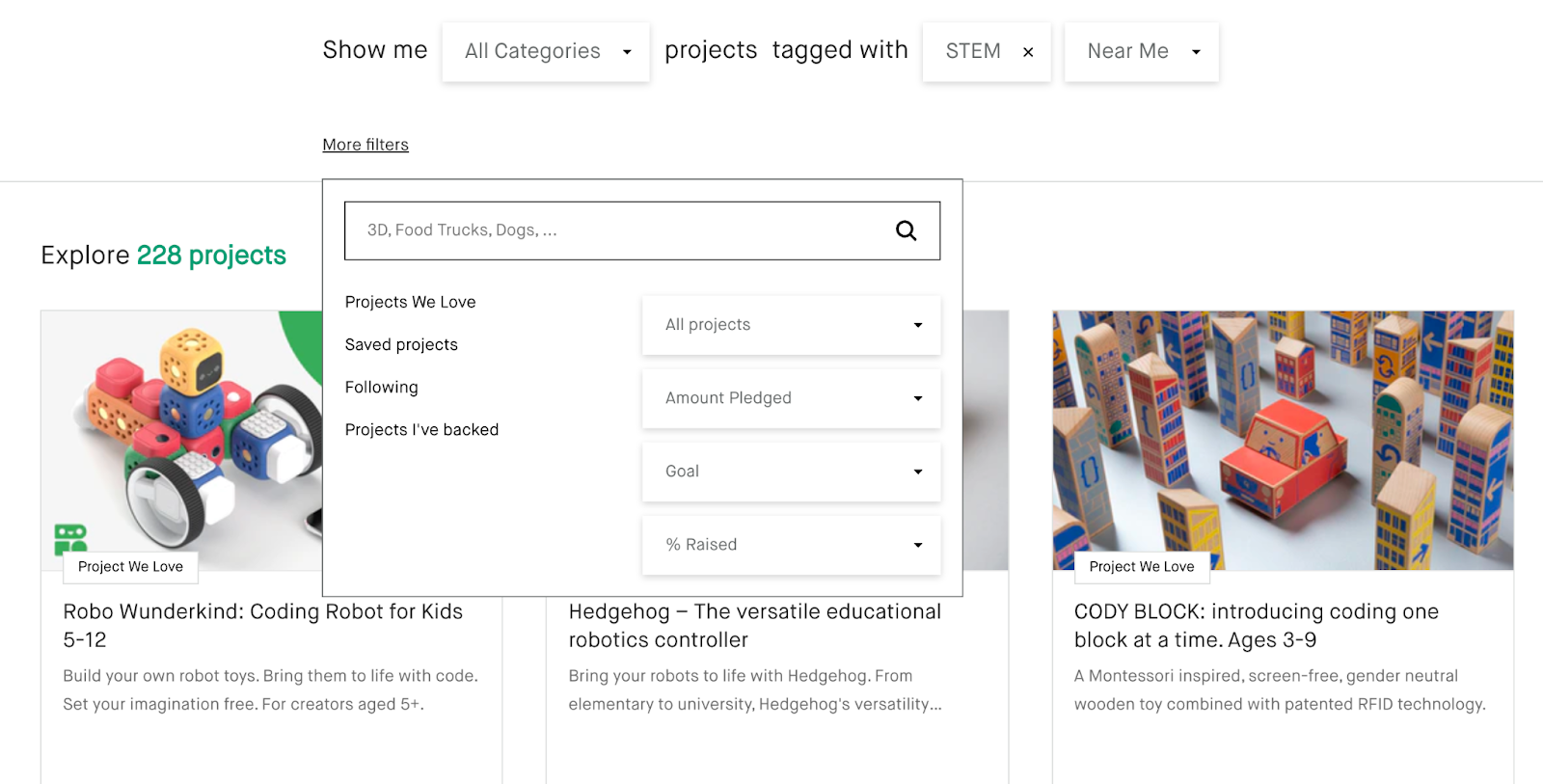Image resolution: width=1543 pixels, height=784 pixels.
Task: Open the Goal filter dropdown
Action: [791, 472]
